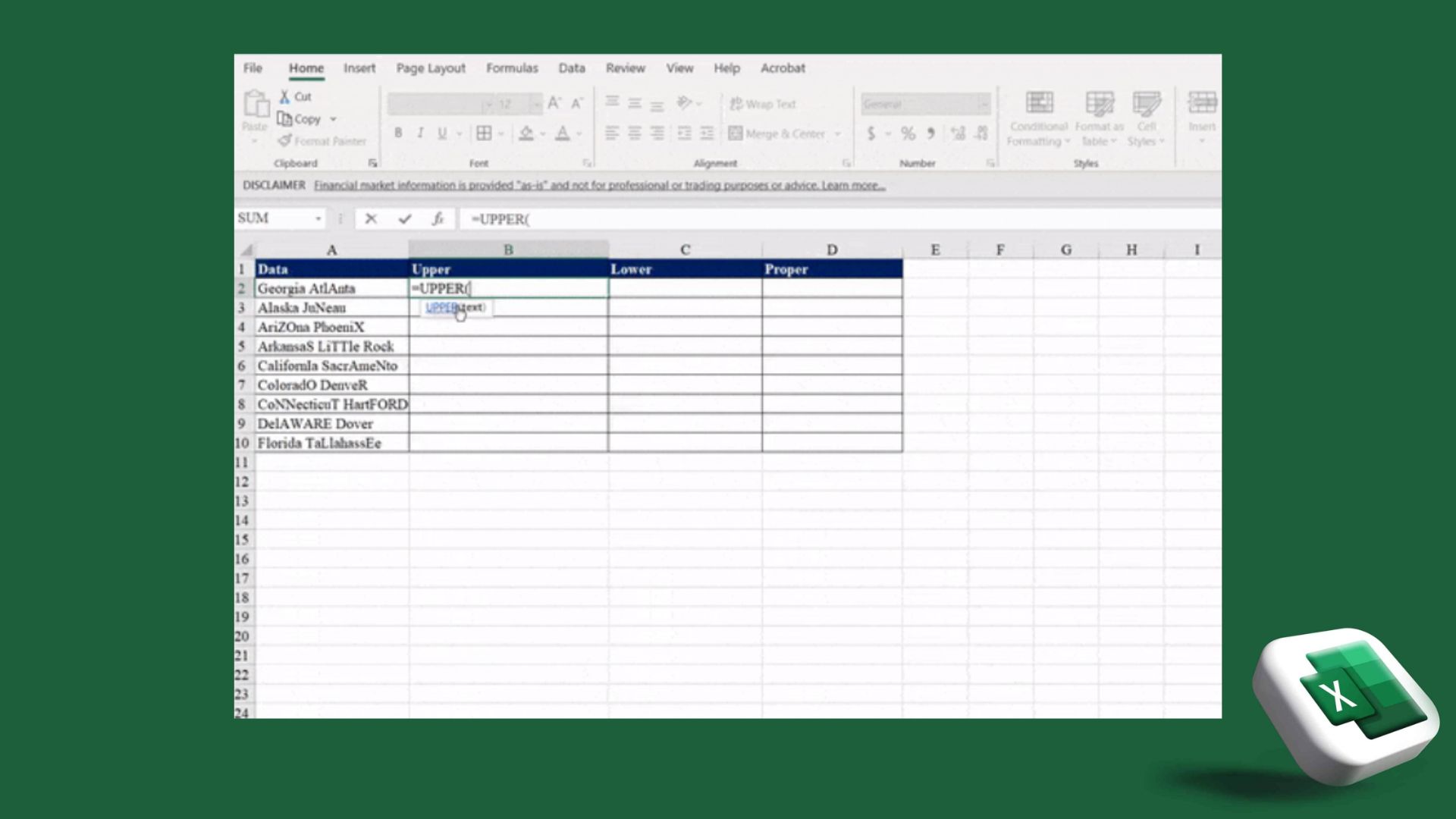This screenshot has height=819, width=1456.
Task: Open Cell Styles gallery
Action: (1146, 119)
